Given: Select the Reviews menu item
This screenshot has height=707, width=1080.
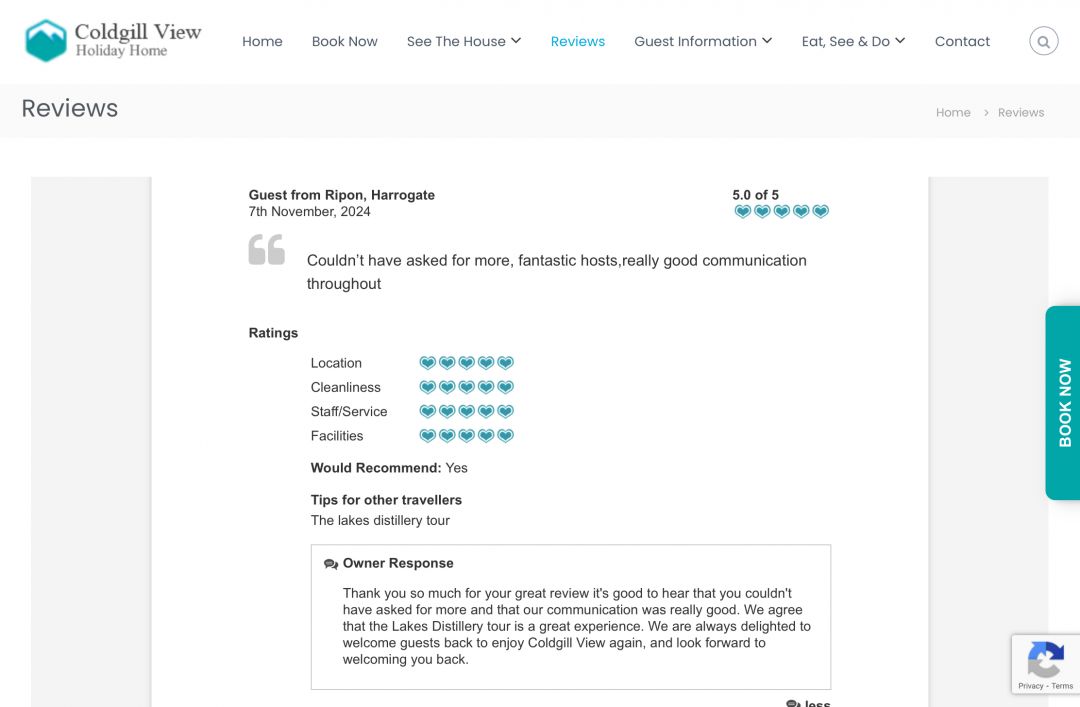Looking at the screenshot, I should 578,41.
